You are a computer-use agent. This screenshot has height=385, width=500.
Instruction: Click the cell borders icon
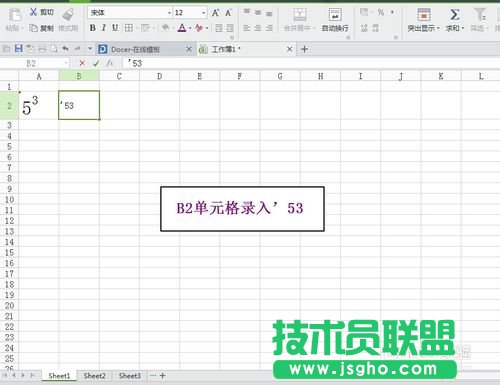[128, 28]
